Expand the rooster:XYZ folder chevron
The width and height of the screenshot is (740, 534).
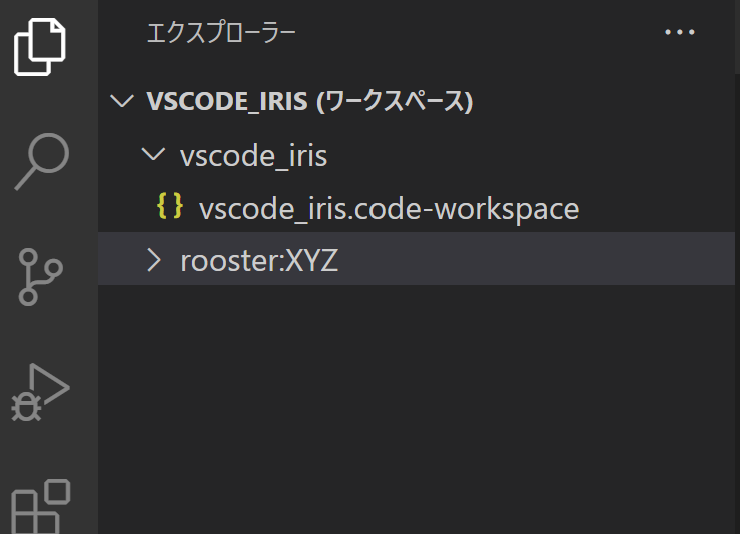[x=153, y=260]
